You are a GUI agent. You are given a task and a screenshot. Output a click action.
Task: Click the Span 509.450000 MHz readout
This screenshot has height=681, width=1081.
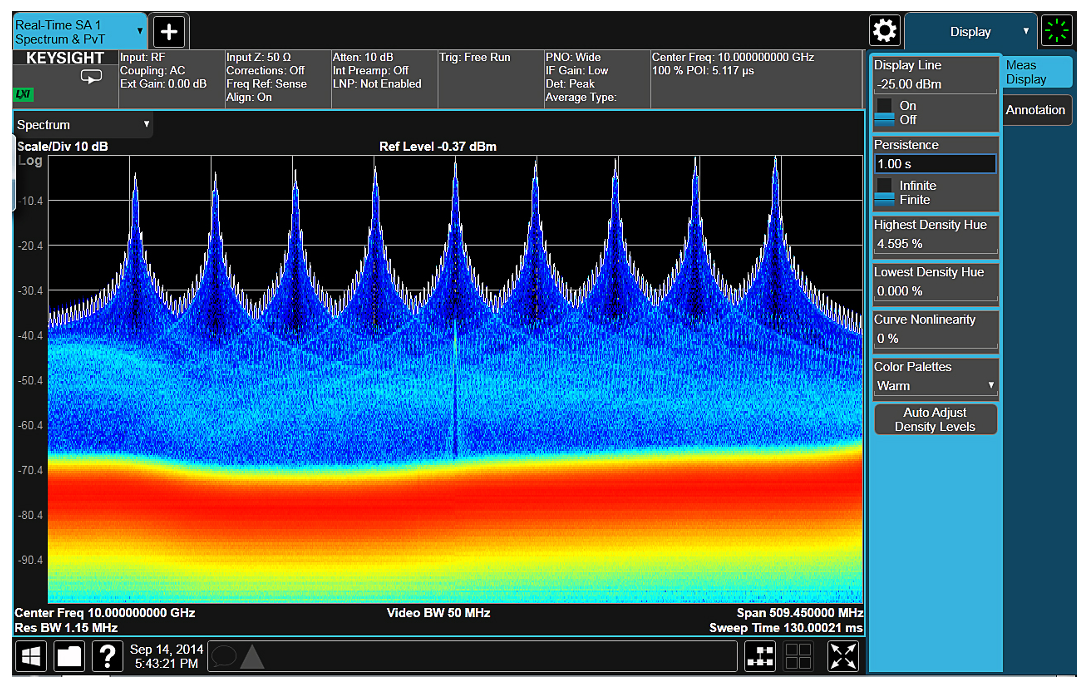pos(800,613)
